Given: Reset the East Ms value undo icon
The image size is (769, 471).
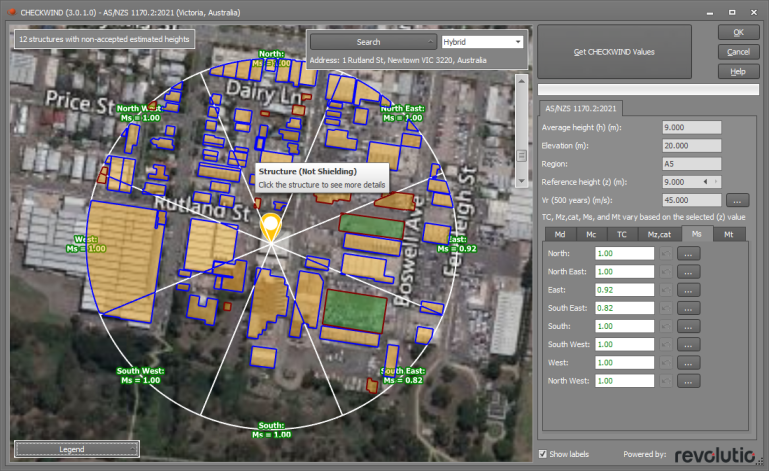Looking at the screenshot, I should click(x=666, y=290).
